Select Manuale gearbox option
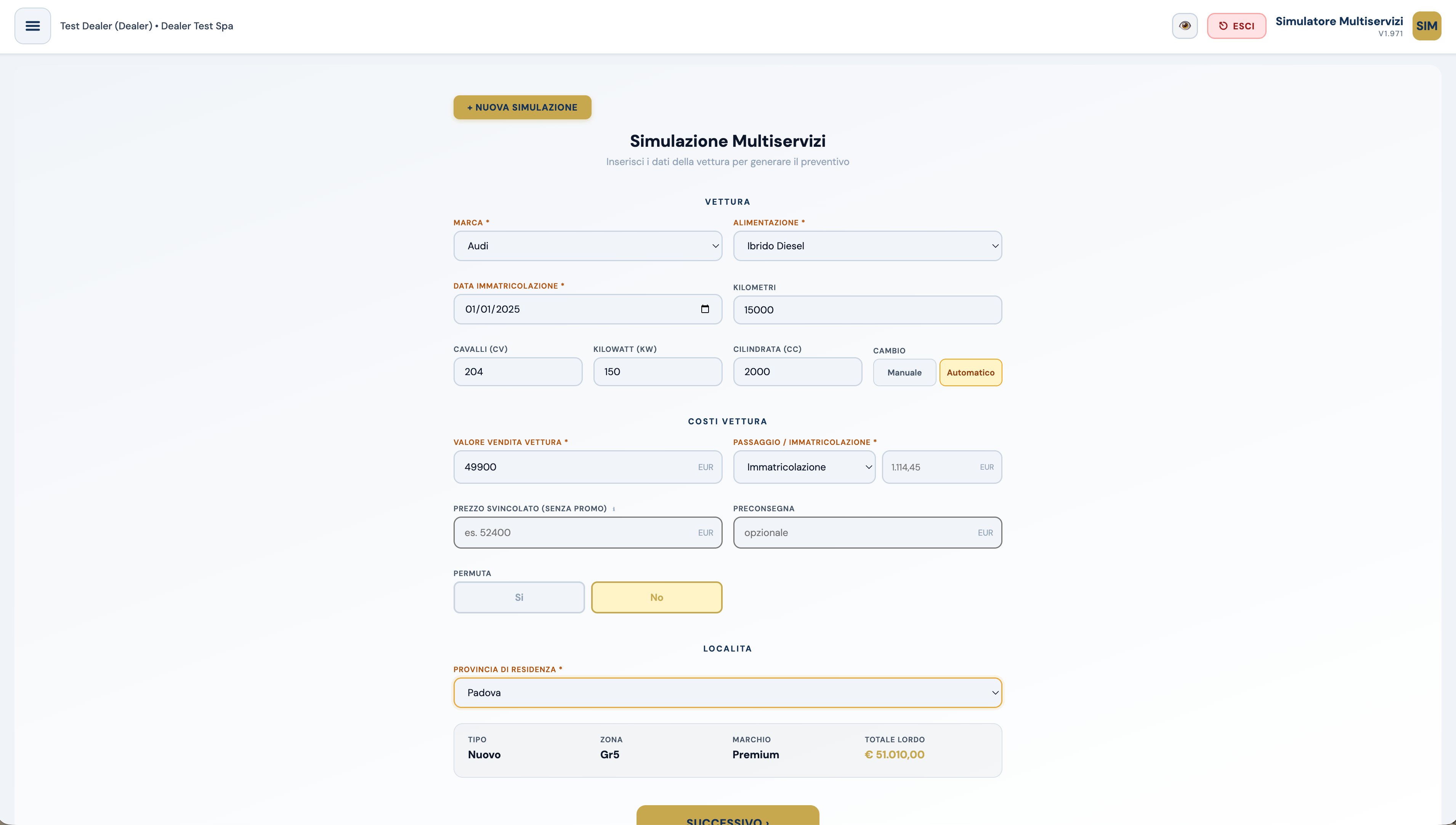 click(x=904, y=372)
